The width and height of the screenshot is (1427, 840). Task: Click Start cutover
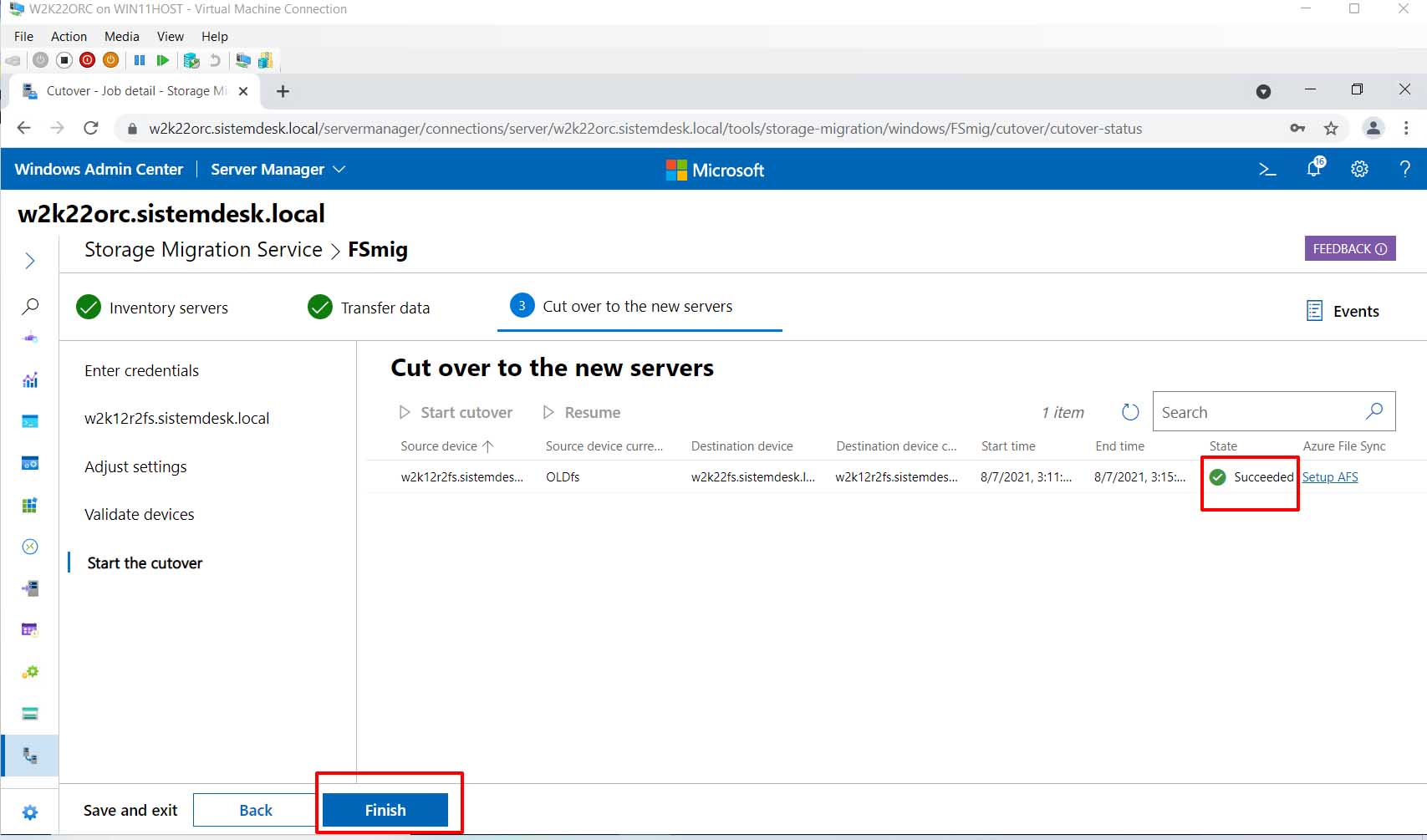click(x=456, y=412)
